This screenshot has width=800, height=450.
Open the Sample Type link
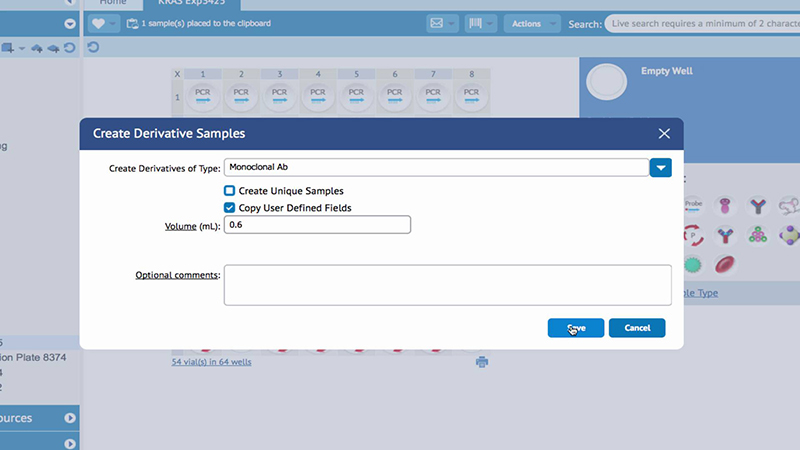tap(701, 293)
